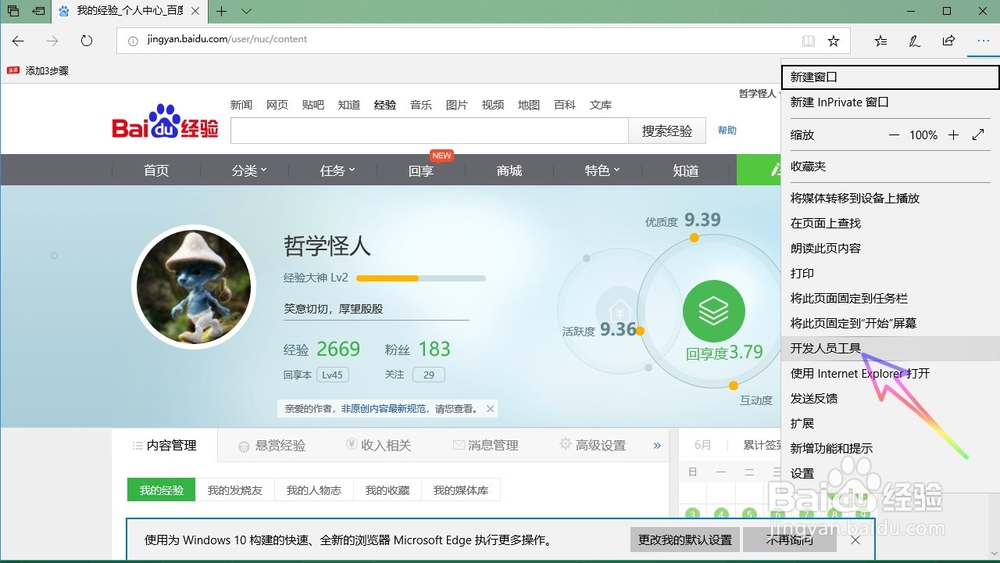Image resolution: width=1000 pixels, height=563 pixels.
Task: Expand the 任务 navigation dropdown
Action: [x=337, y=170]
